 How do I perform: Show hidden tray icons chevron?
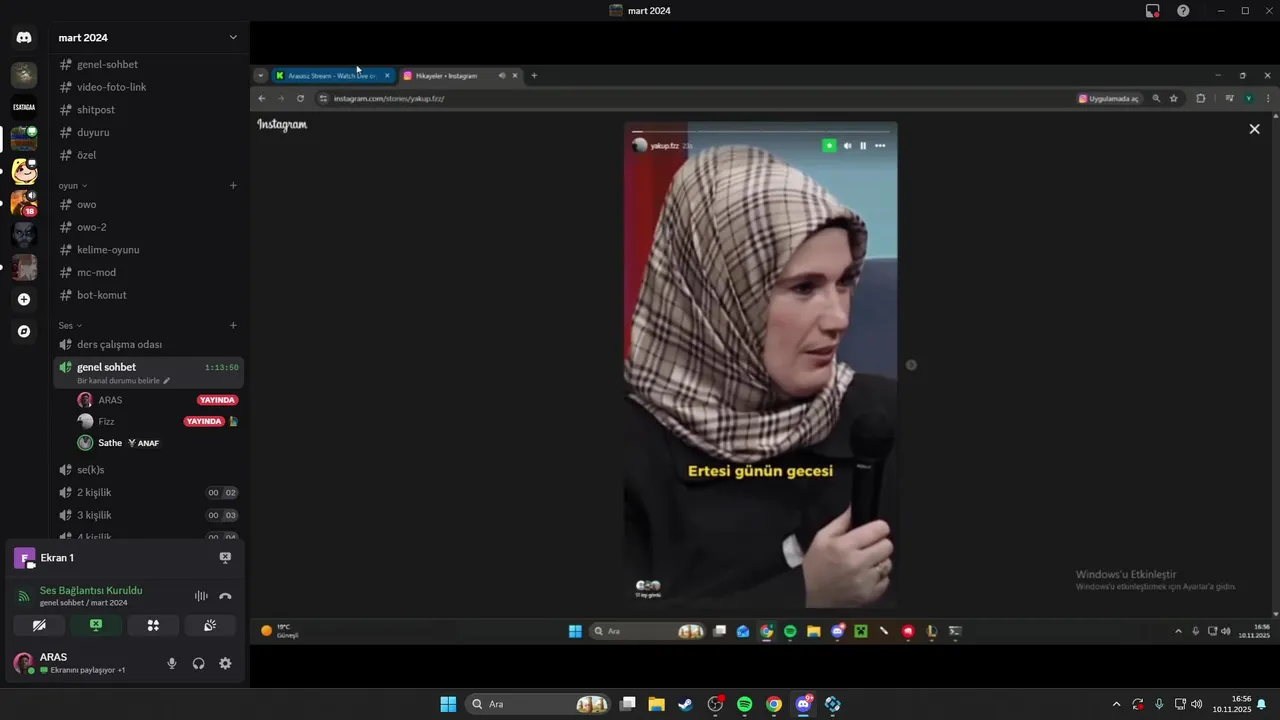(x=1116, y=704)
